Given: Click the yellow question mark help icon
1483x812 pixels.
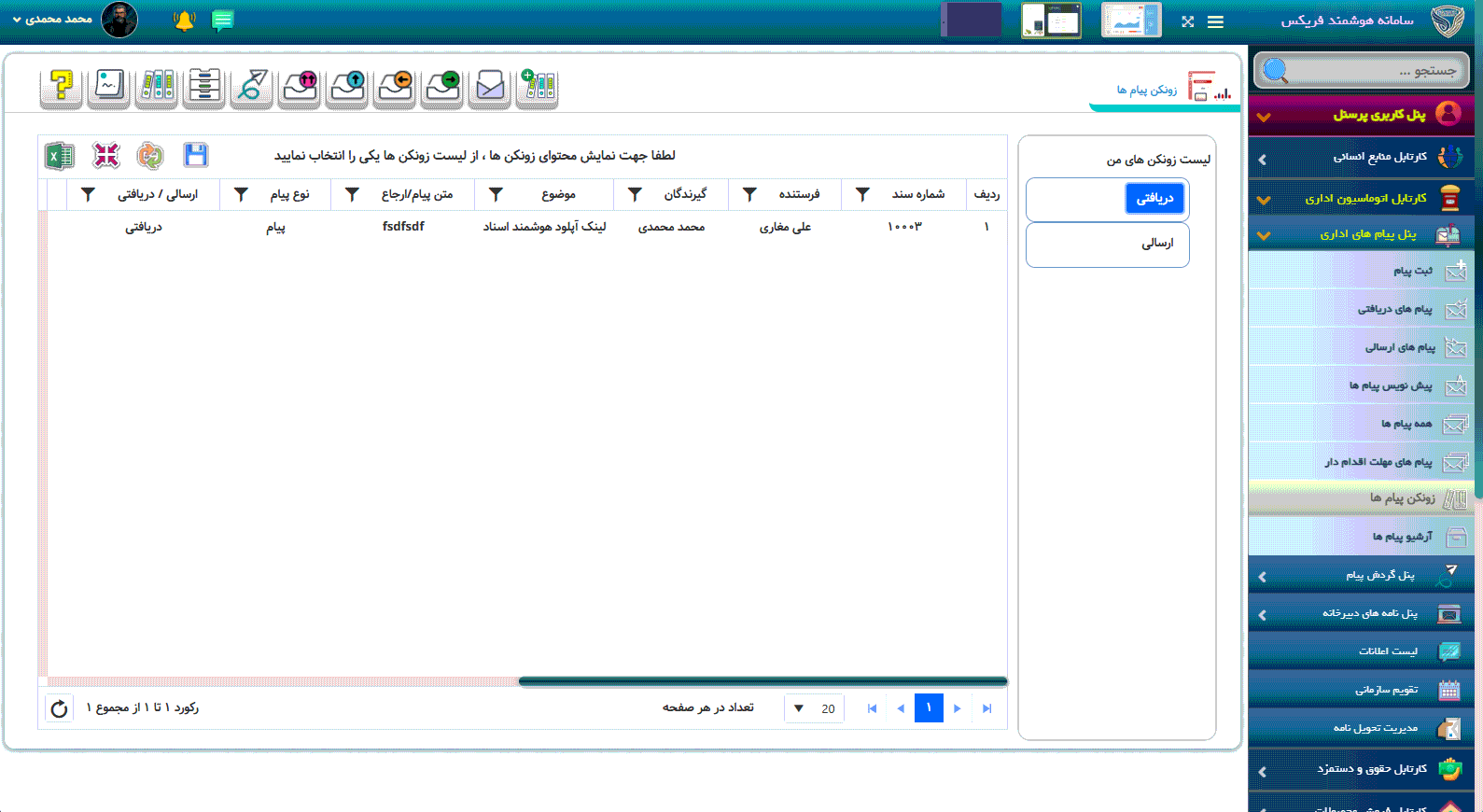Looking at the screenshot, I should 61,87.
